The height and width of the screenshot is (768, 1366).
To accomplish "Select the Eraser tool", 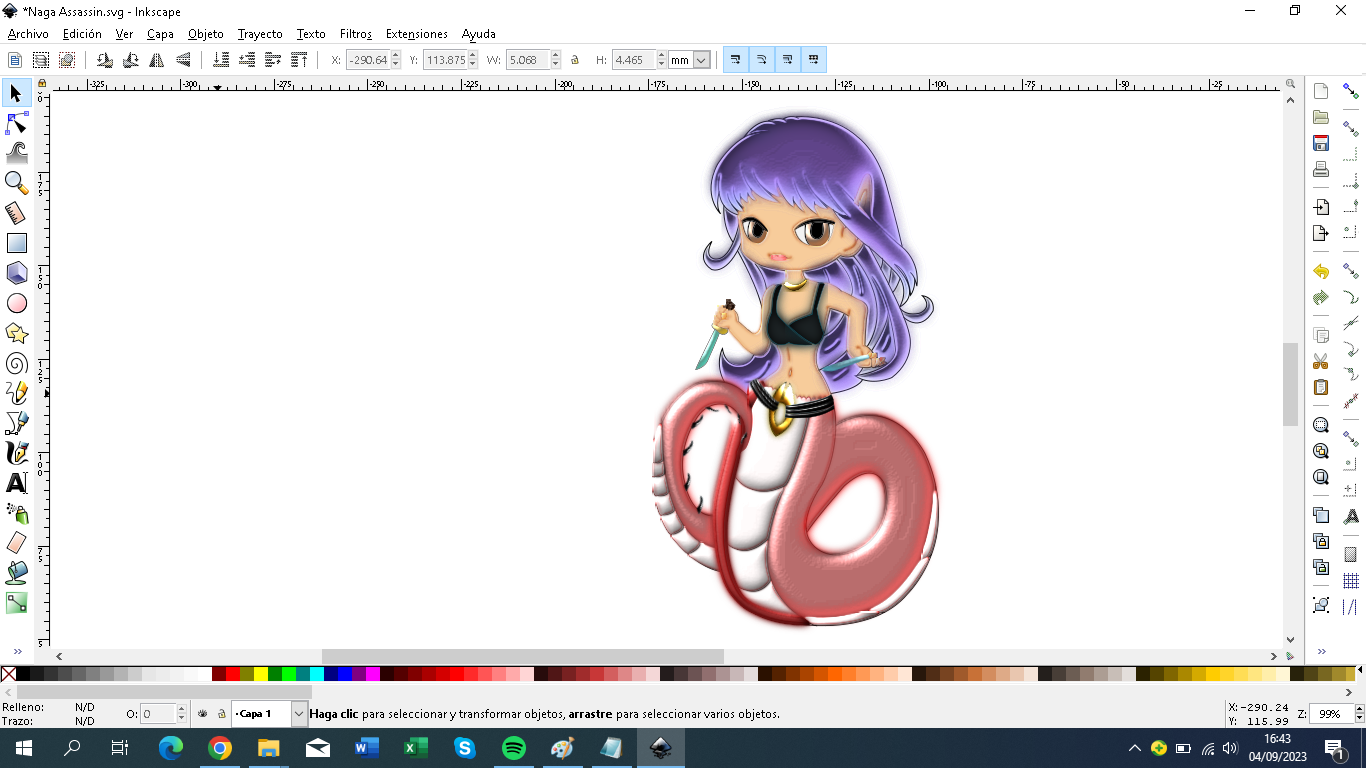I will pos(16,543).
